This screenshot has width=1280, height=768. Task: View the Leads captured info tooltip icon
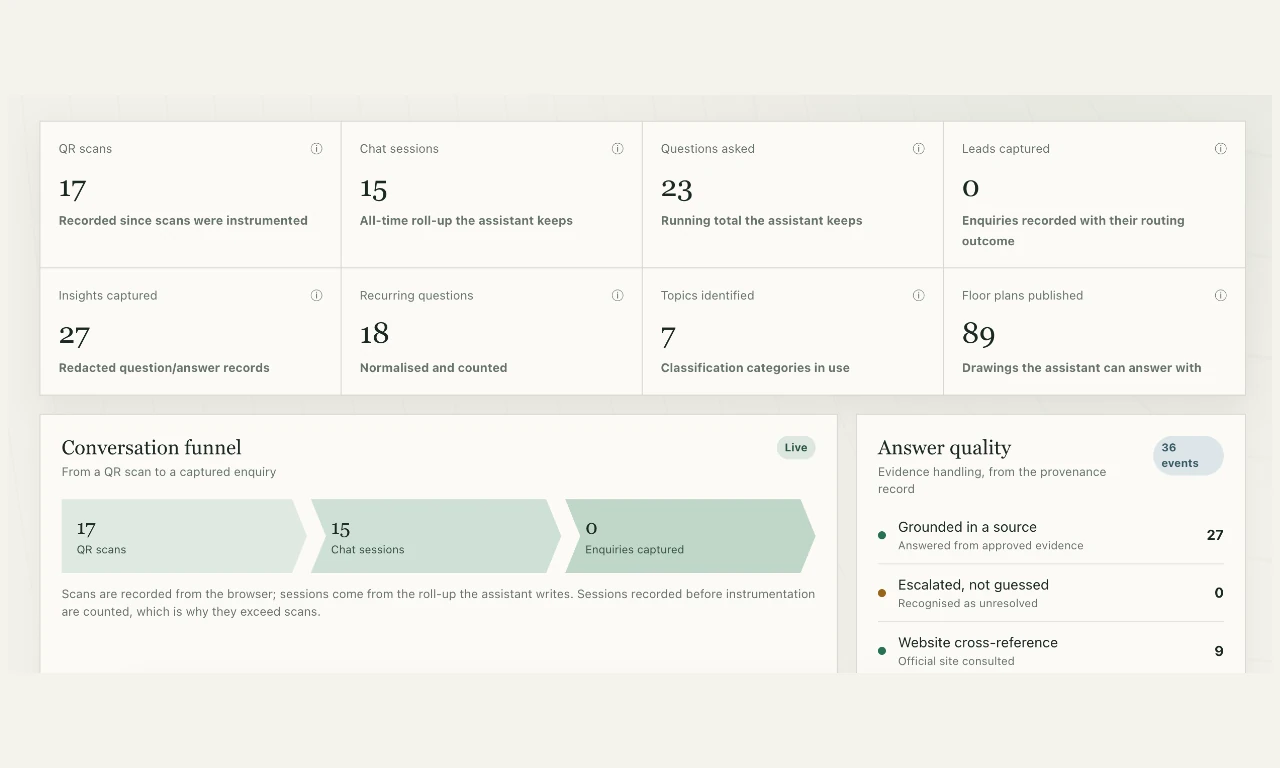(x=1220, y=149)
